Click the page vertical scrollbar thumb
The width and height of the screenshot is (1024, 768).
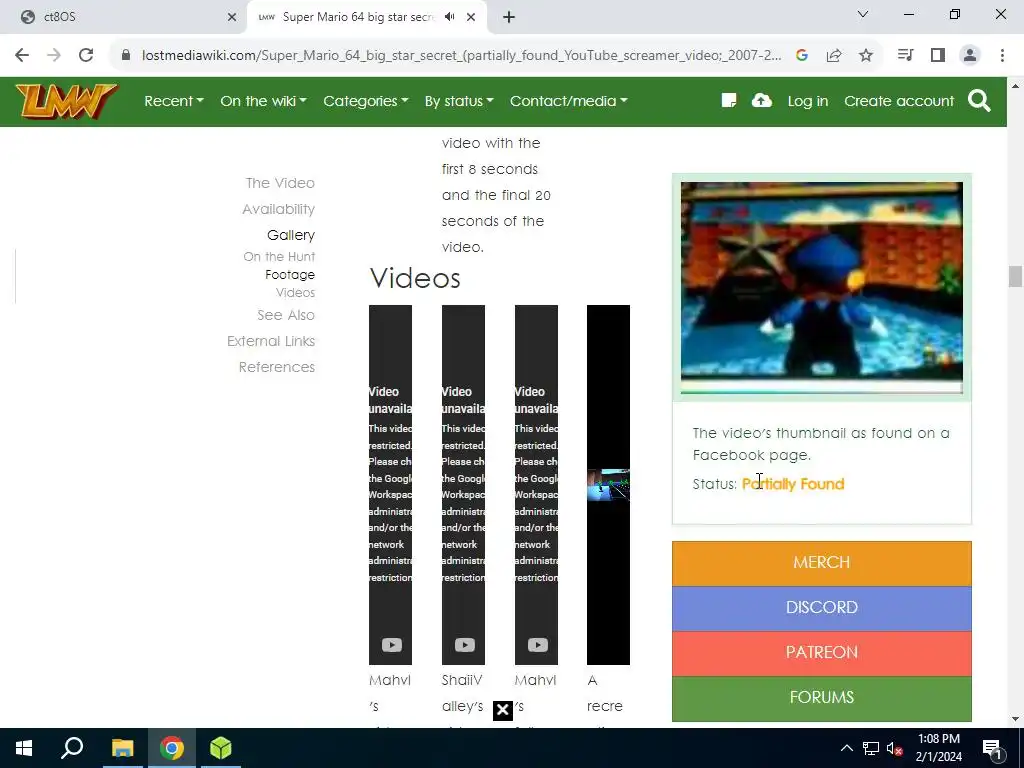1015,276
